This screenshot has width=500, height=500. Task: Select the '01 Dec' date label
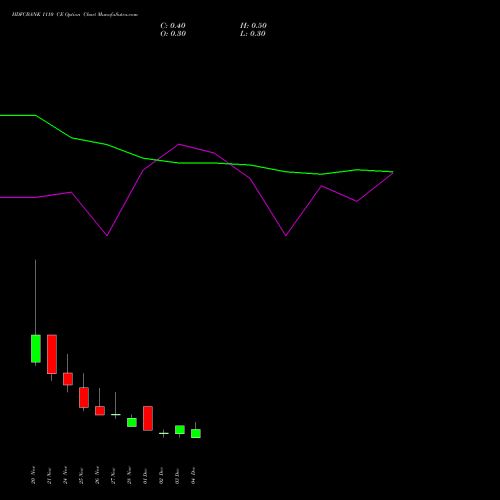(x=145, y=475)
